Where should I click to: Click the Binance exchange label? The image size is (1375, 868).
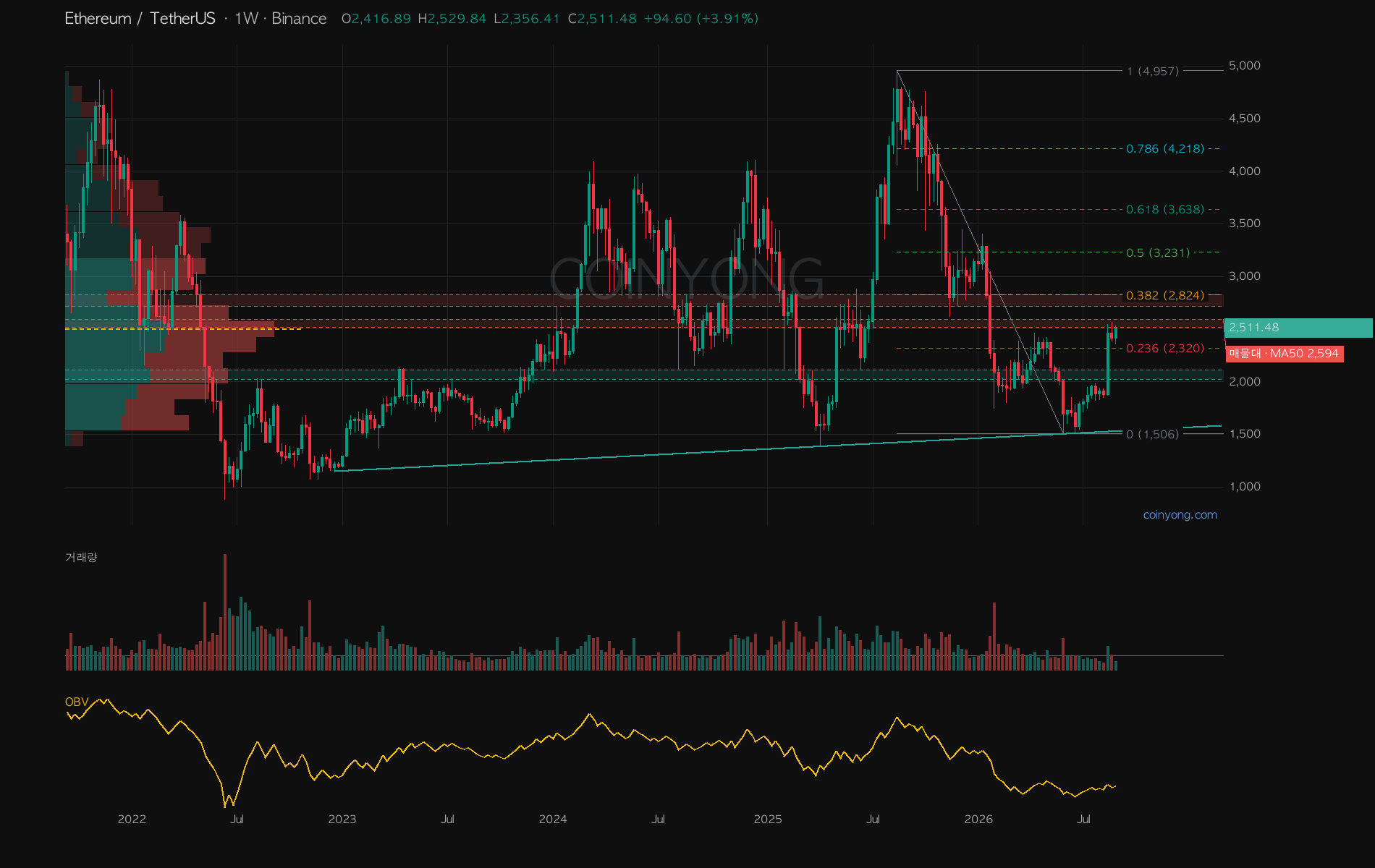click(x=299, y=19)
